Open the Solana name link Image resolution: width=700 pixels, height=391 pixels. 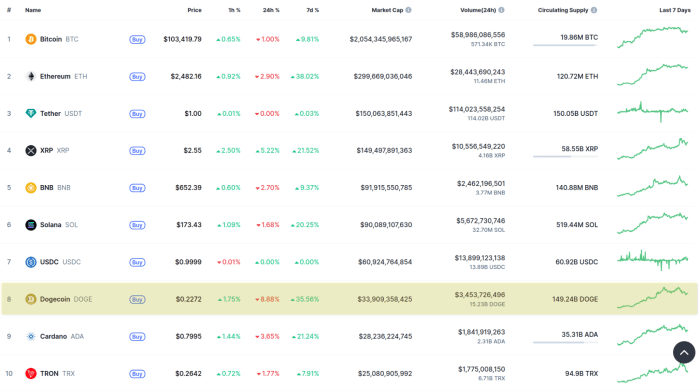50,225
